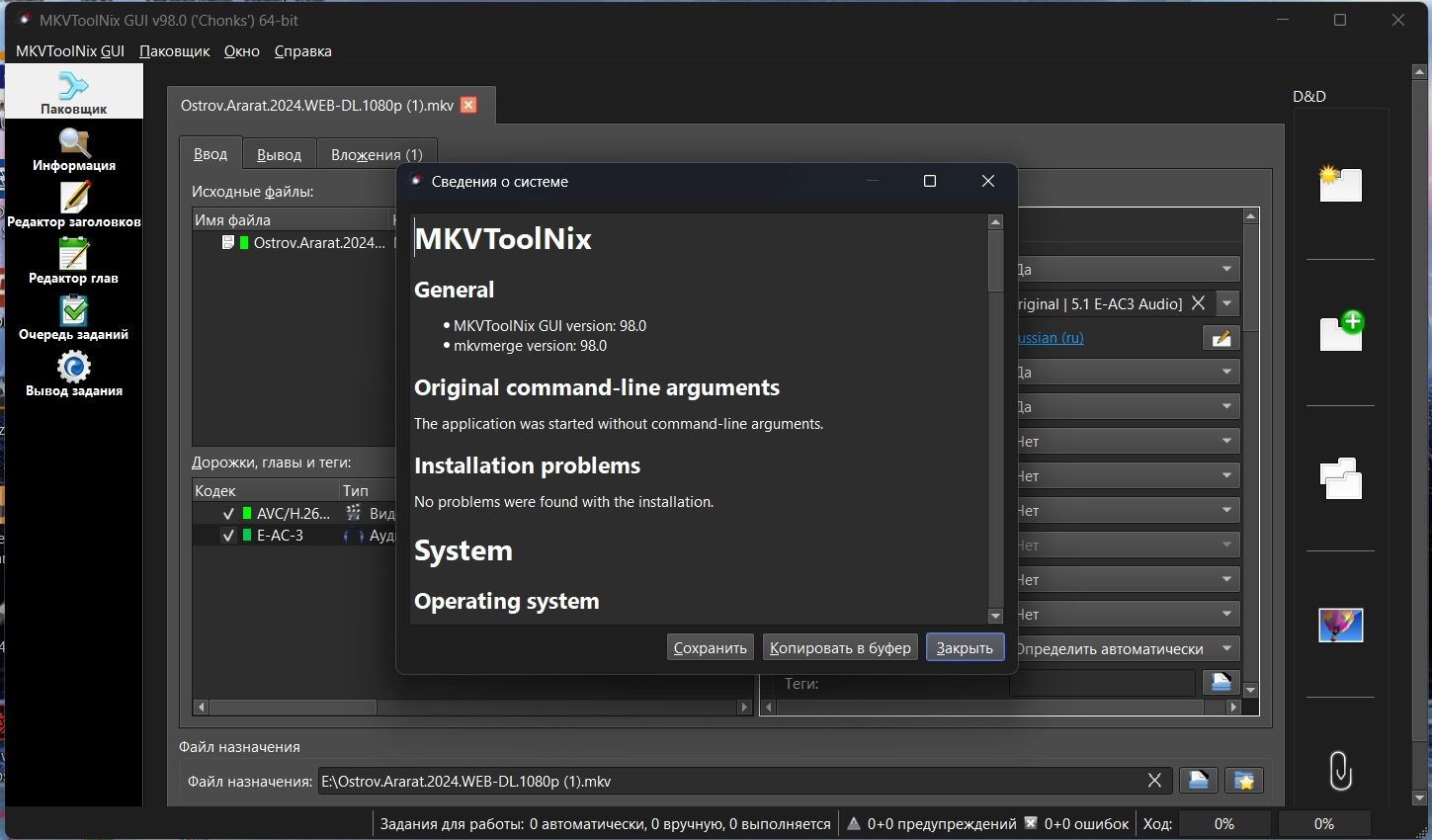The height and width of the screenshot is (840, 1432).
Task: Open the Справка menu
Action: point(303,51)
